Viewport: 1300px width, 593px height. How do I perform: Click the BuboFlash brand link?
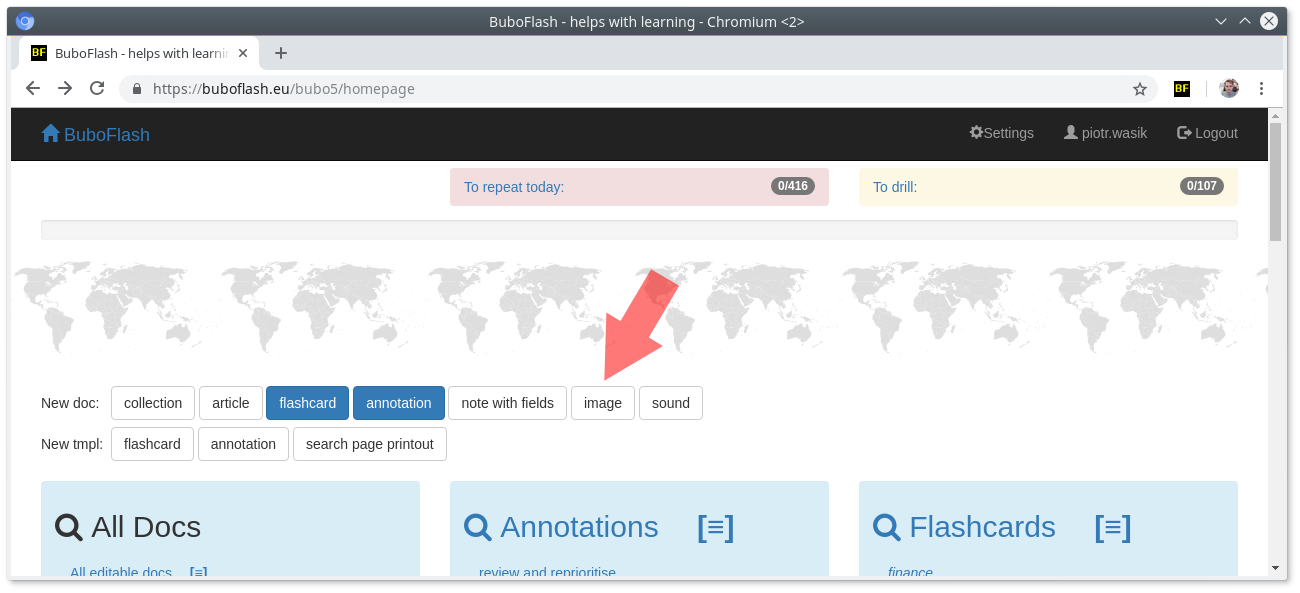[x=95, y=134]
